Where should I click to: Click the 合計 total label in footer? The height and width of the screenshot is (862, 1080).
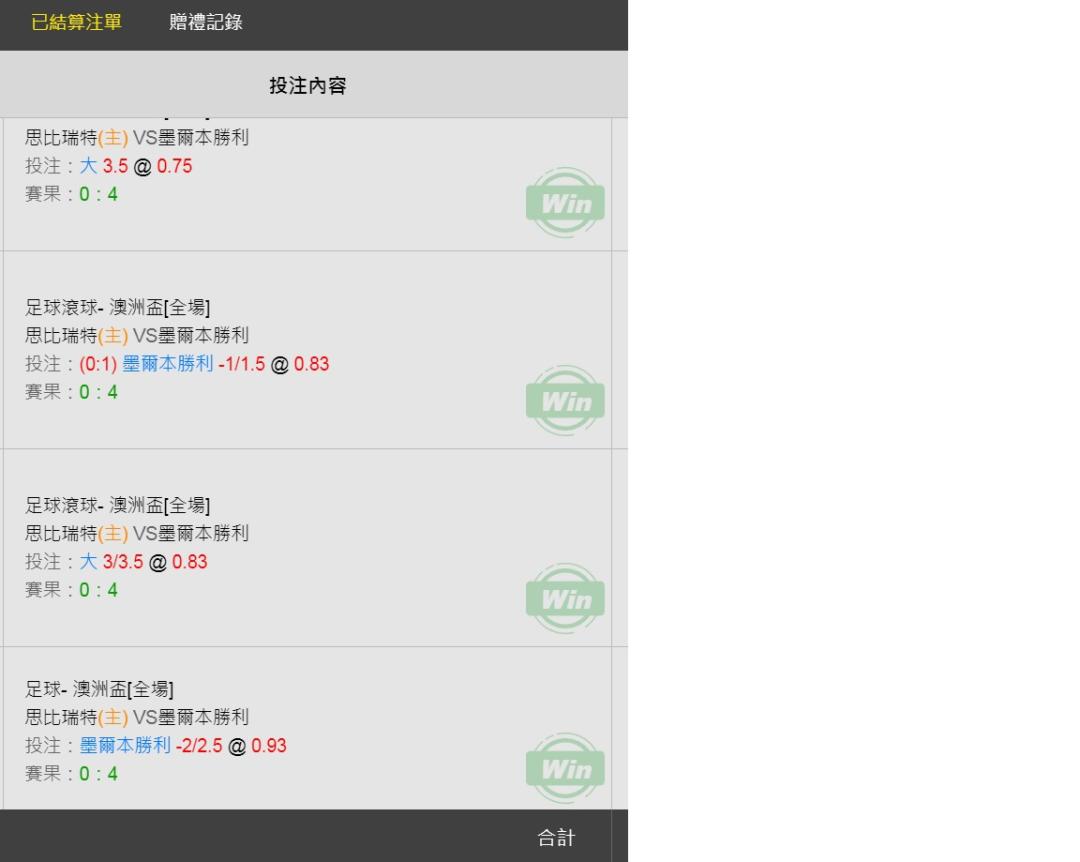point(556,838)
